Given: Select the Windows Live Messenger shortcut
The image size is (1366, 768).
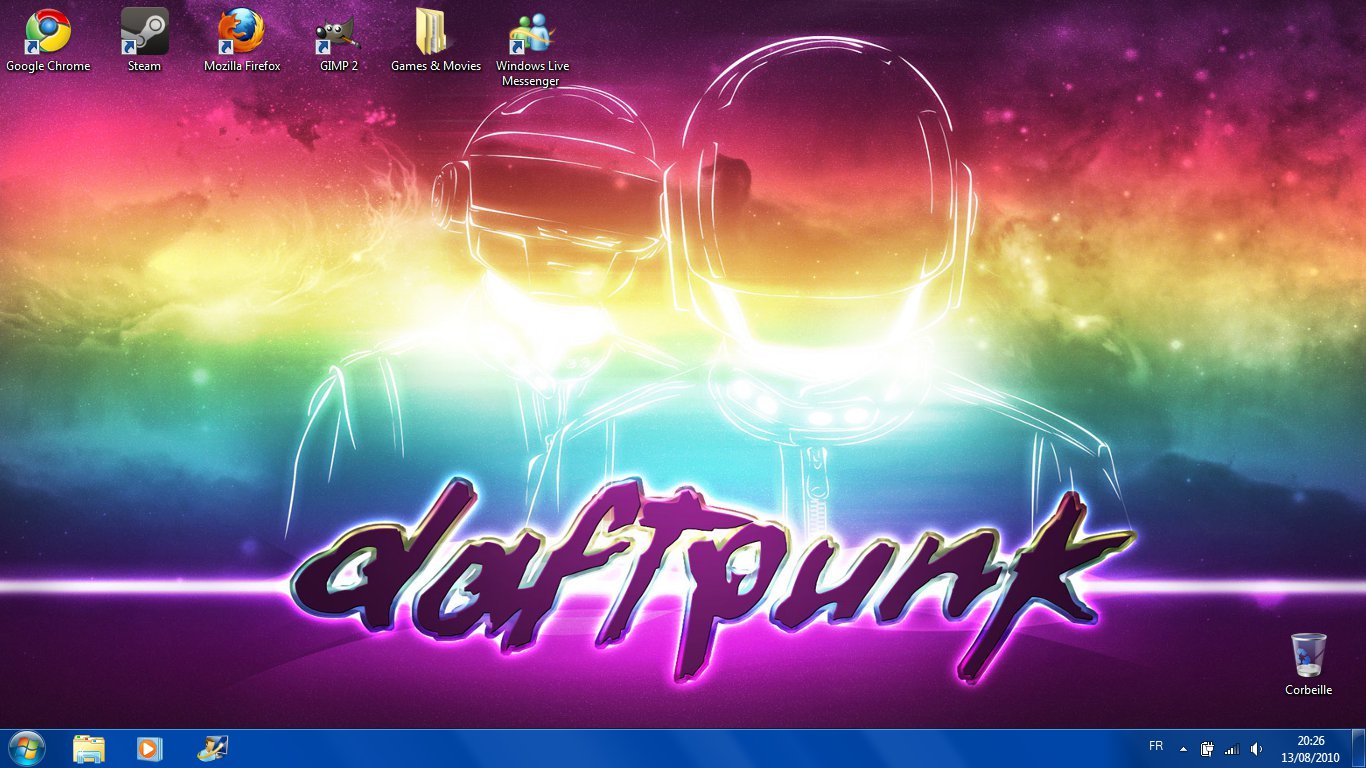Looking at the screenshot, I should [532, 48].
